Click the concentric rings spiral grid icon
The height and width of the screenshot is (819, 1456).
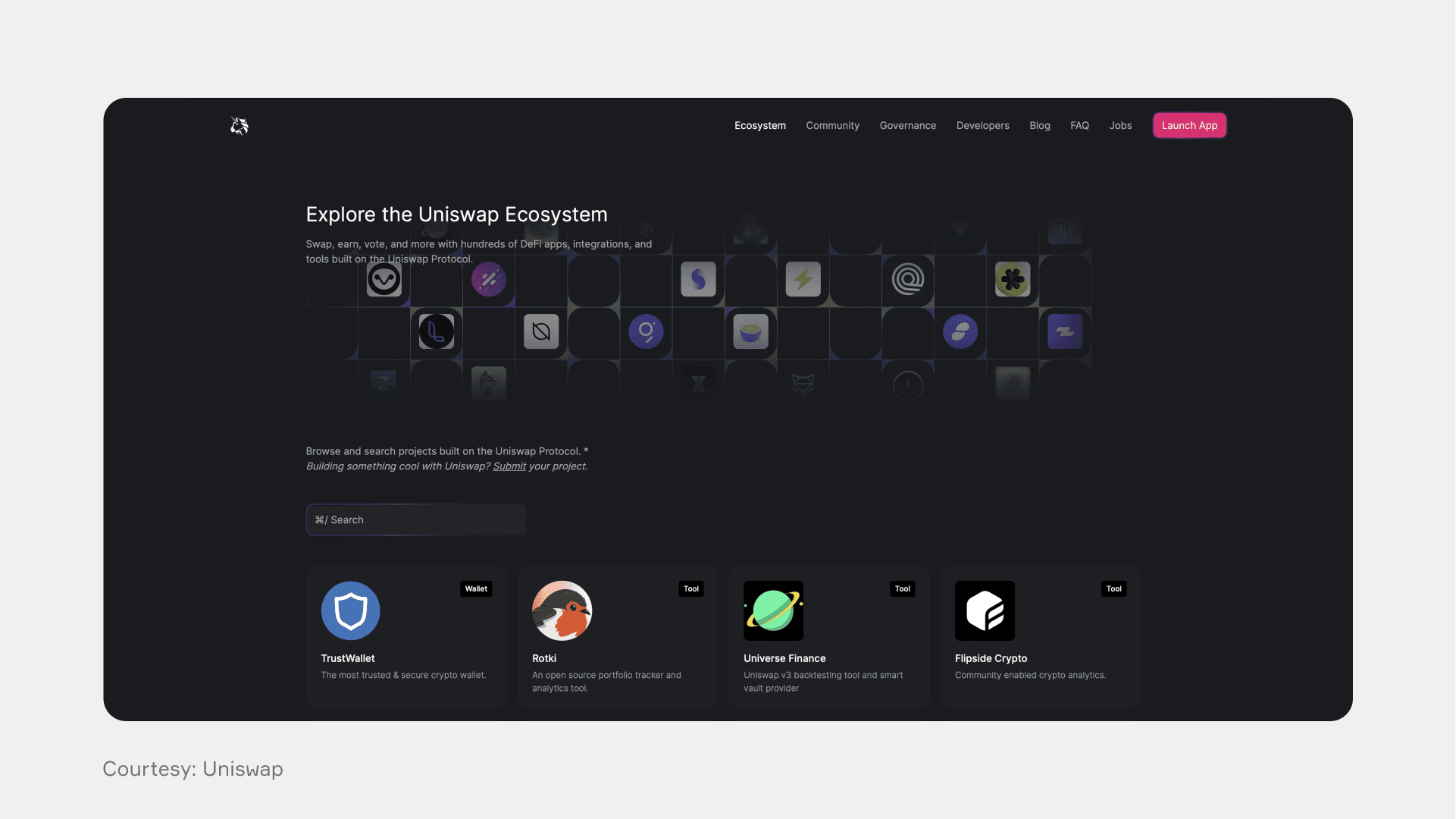pos(907,280)
